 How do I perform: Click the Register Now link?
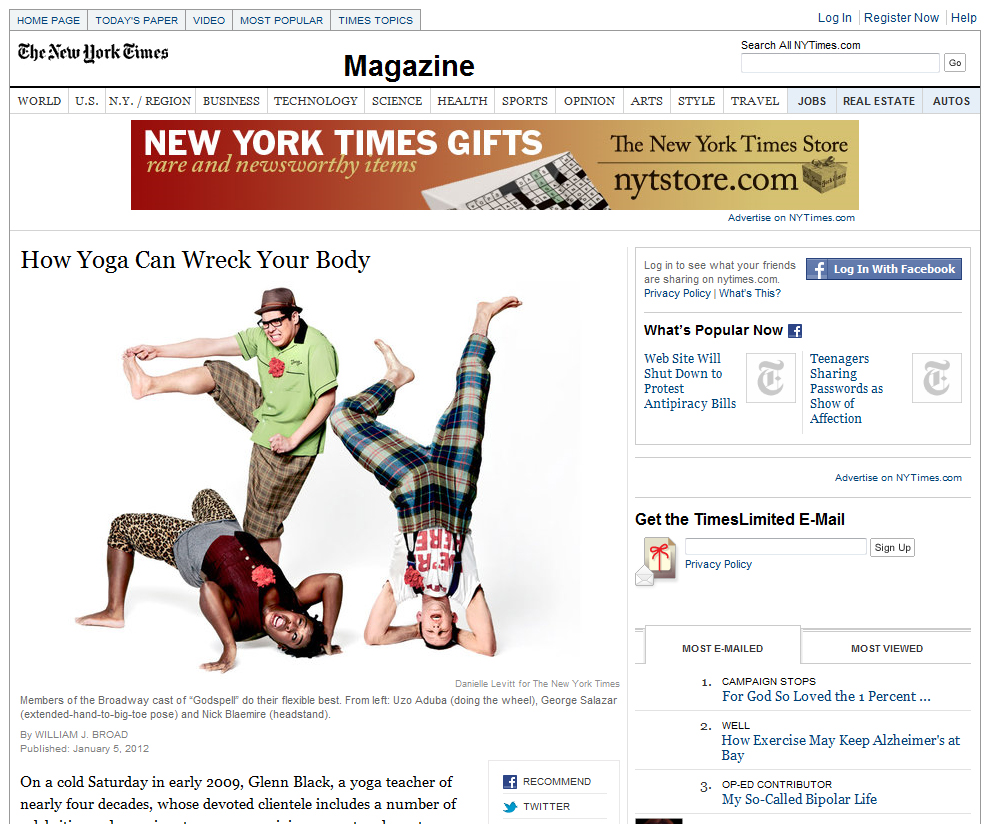coord(901,18)
